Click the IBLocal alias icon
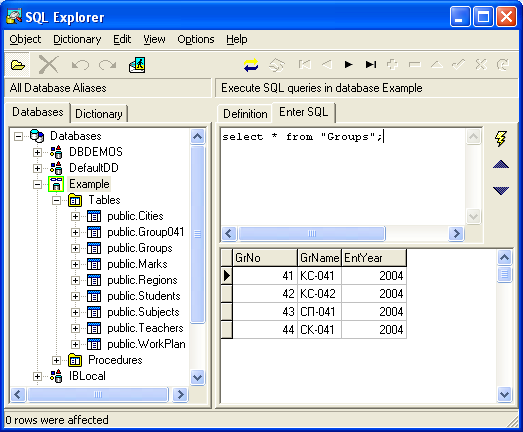 click(56, 376)
